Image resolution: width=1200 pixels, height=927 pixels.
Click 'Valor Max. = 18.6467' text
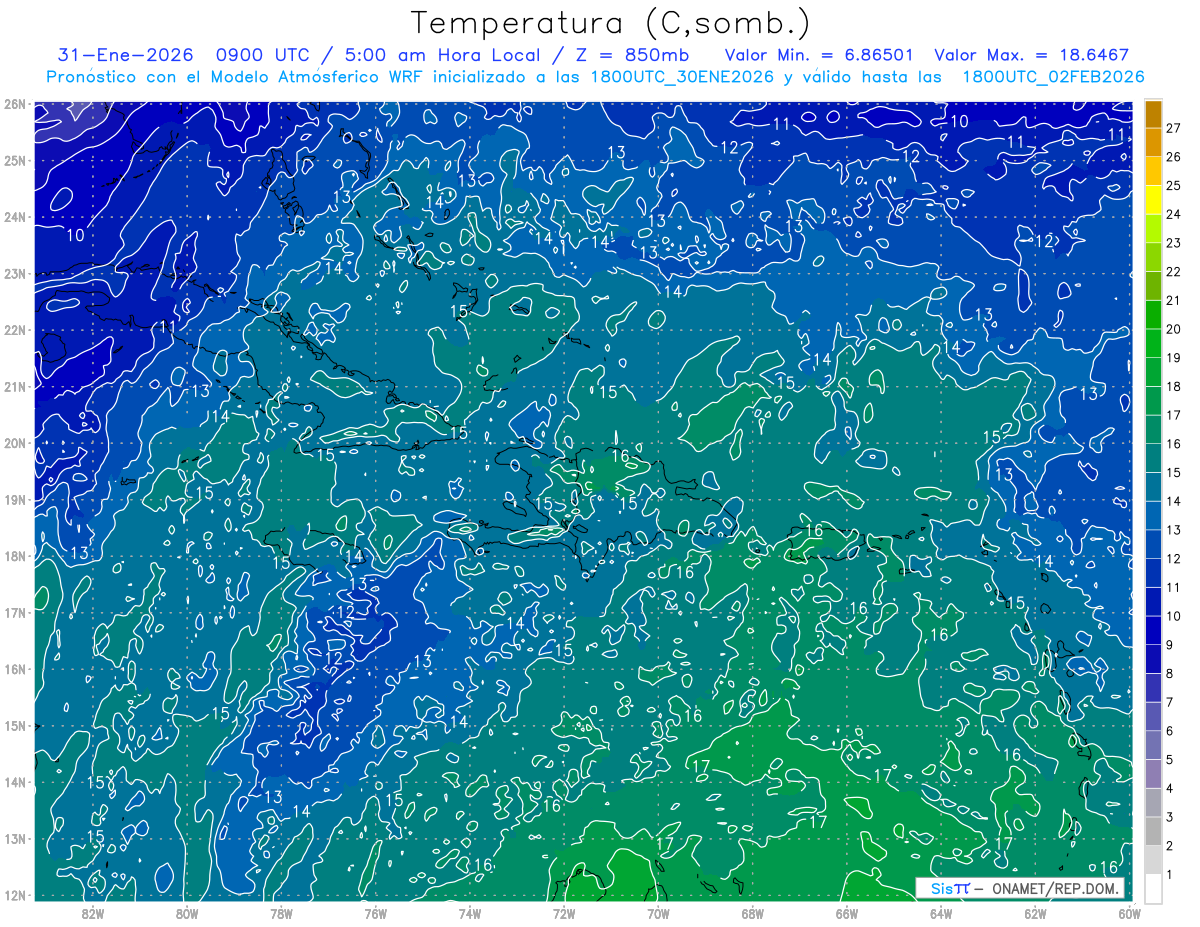[1032, 55]
